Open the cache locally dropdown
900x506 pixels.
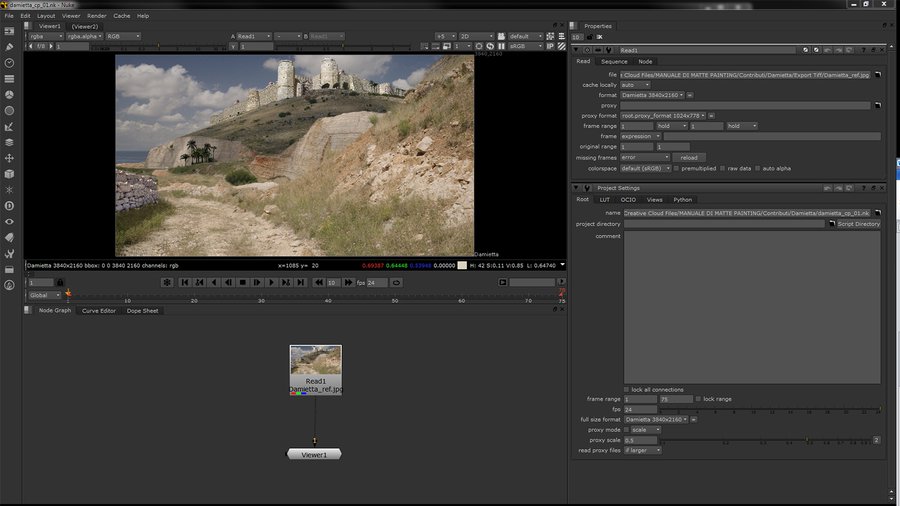tap(635, 85)
